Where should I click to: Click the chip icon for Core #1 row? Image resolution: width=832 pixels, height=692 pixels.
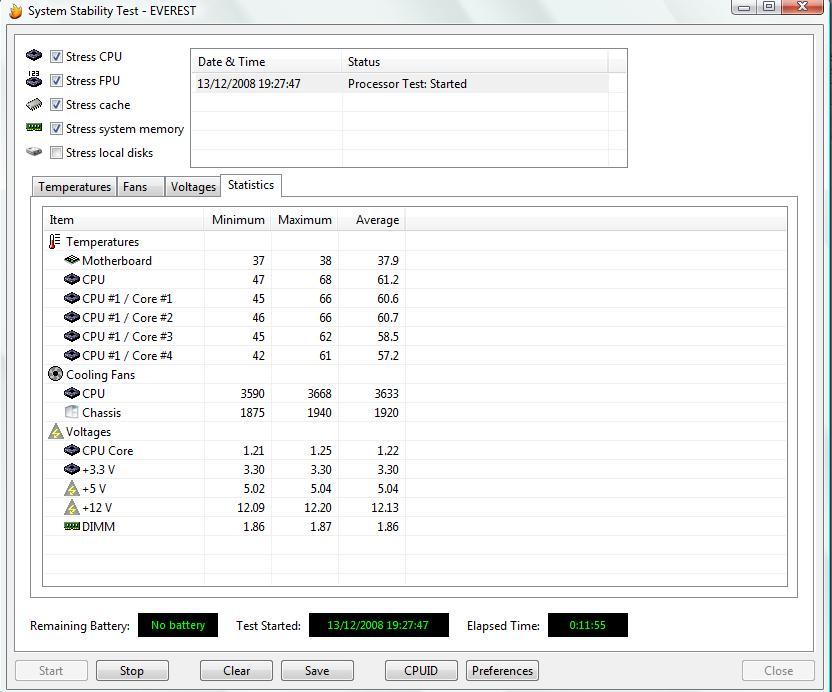pos(72,298)
